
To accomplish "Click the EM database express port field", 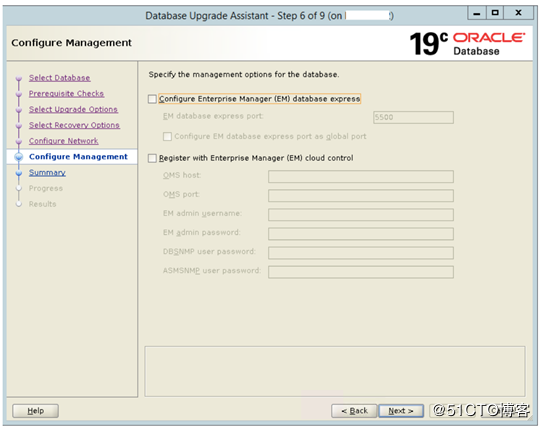I will [413, 117].
